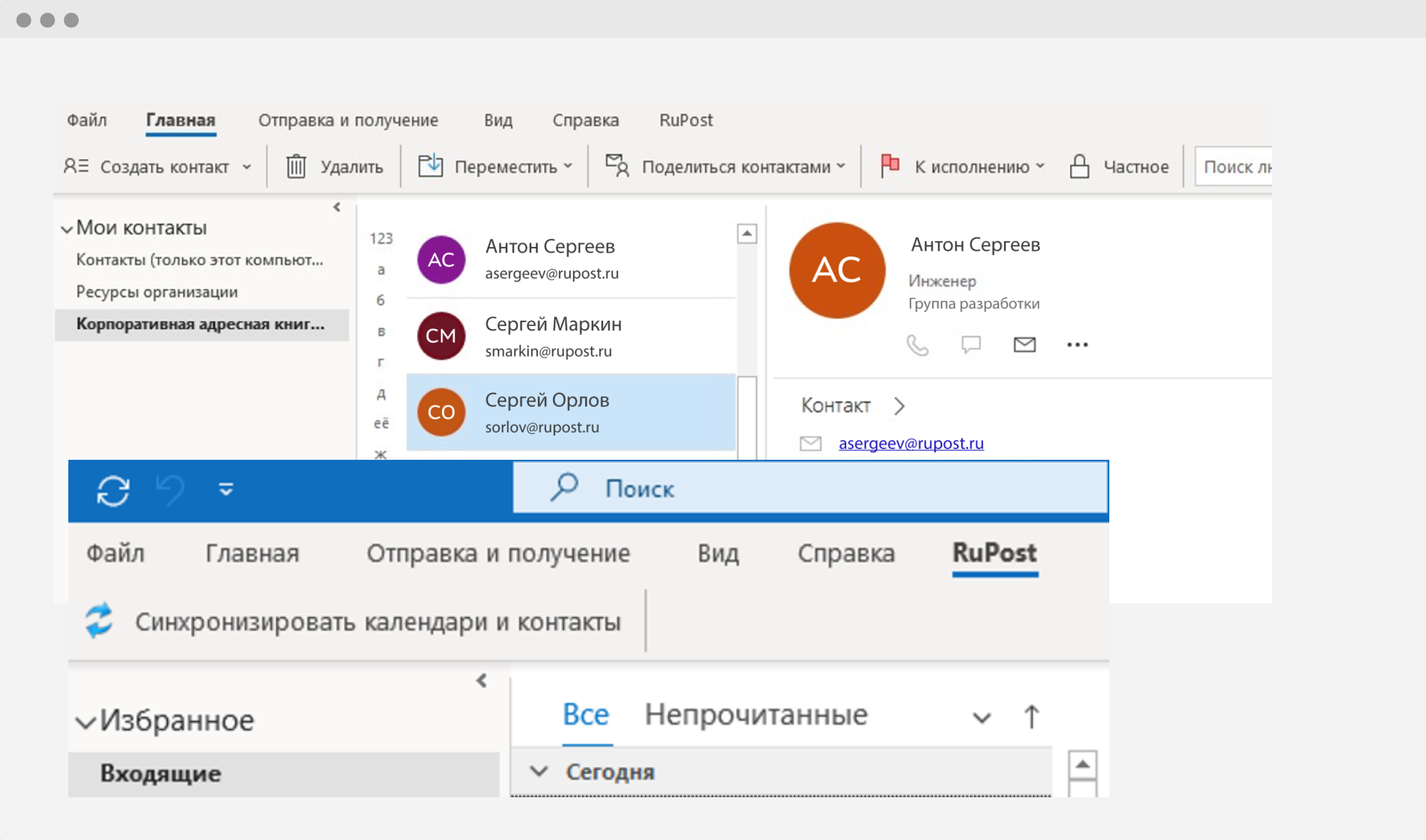Click the send email envelope icon in card
The width and height of the screenshot is (1426, 840).
(x=1024, y=345)
